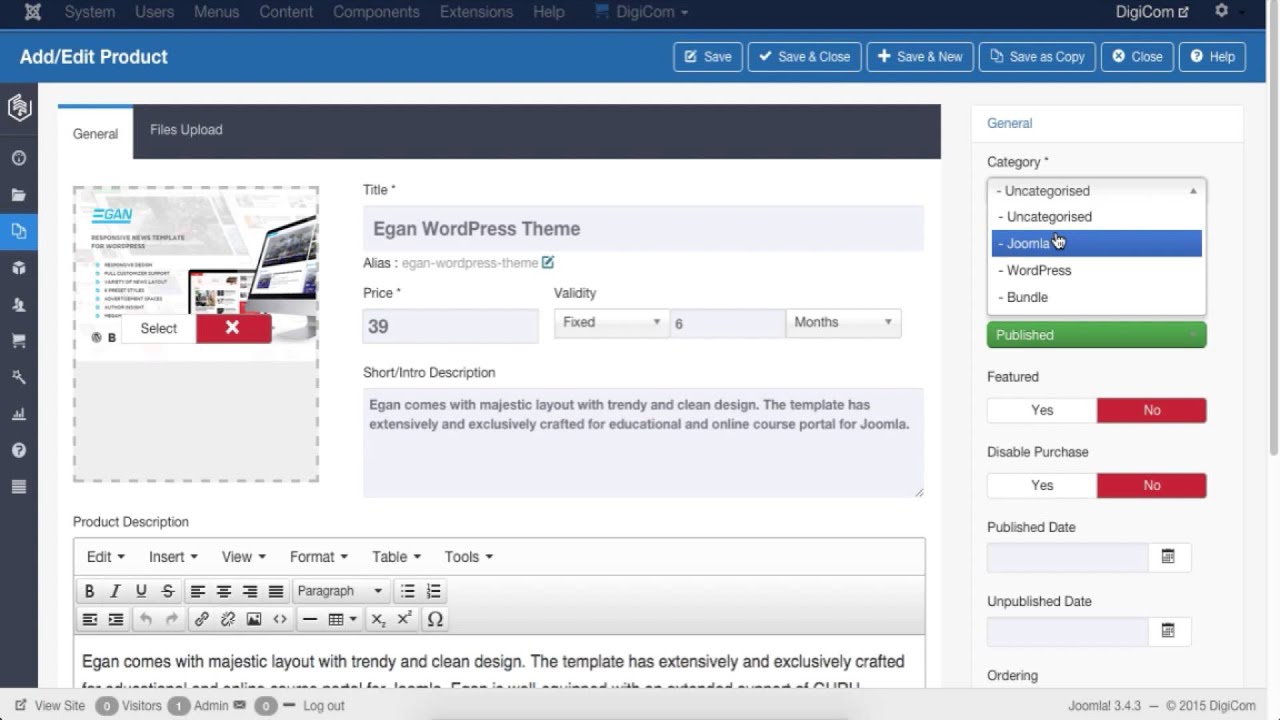Select Joomla in the Category dropdown list

(1097, 243)
